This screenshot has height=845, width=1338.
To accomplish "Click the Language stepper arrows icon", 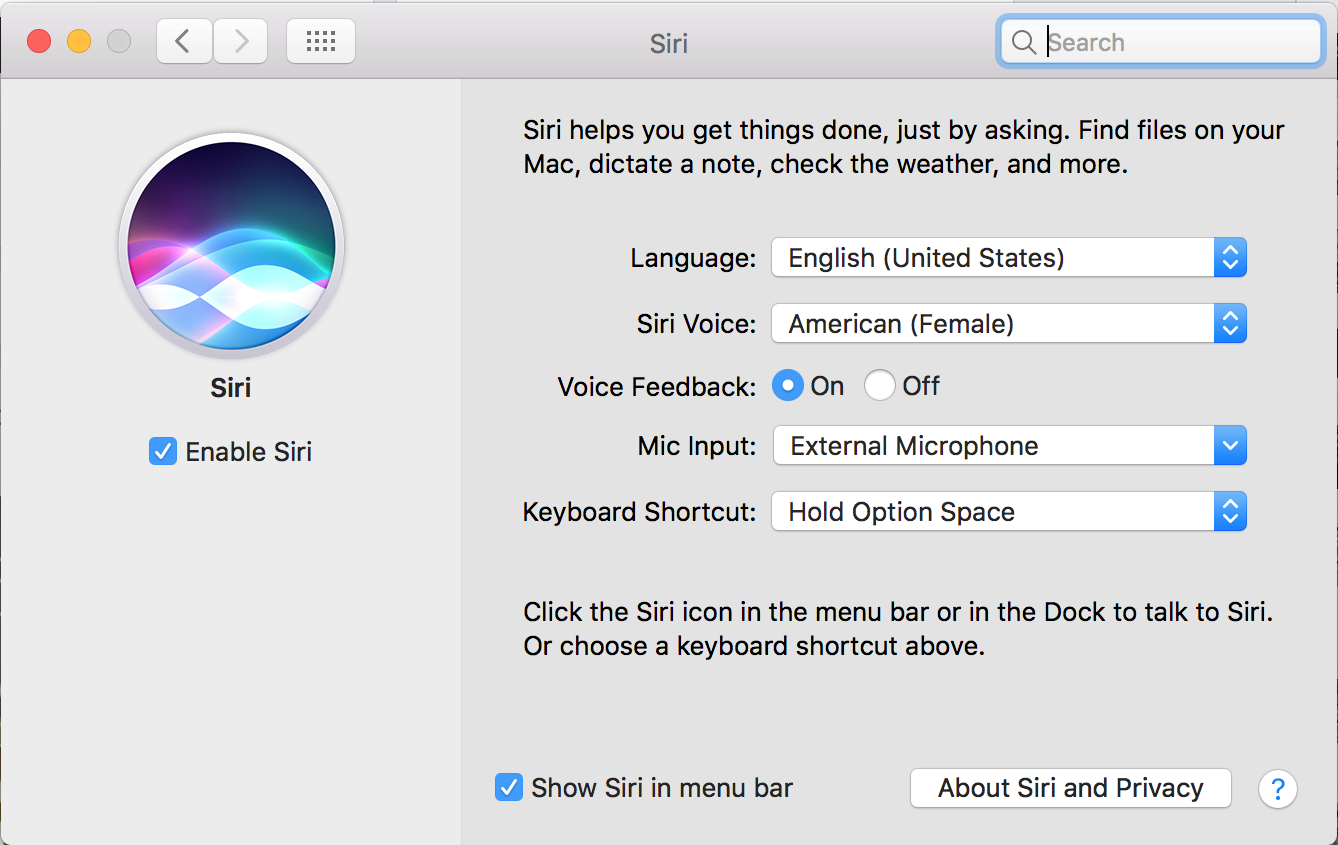I will click(1230, 257).
